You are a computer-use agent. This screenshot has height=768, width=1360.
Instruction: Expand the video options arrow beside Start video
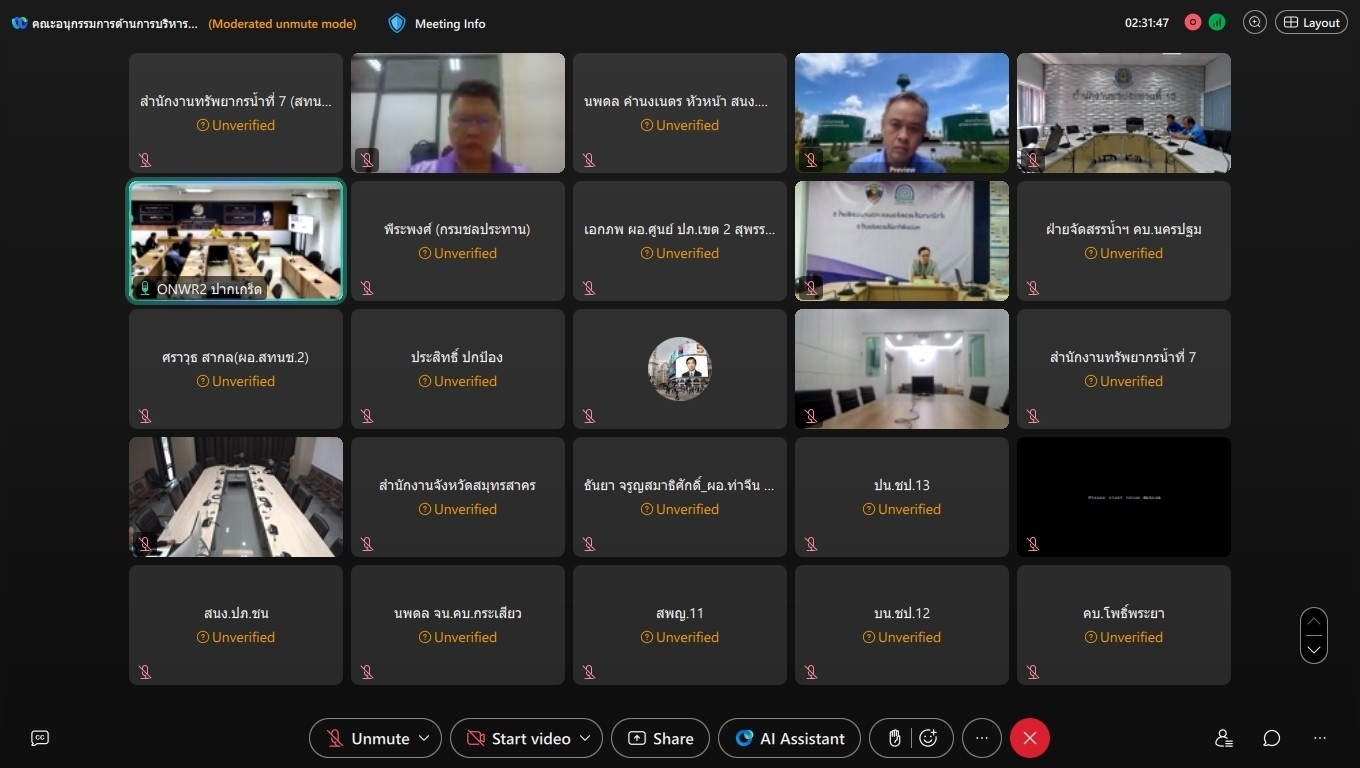(x=585, y=738)
